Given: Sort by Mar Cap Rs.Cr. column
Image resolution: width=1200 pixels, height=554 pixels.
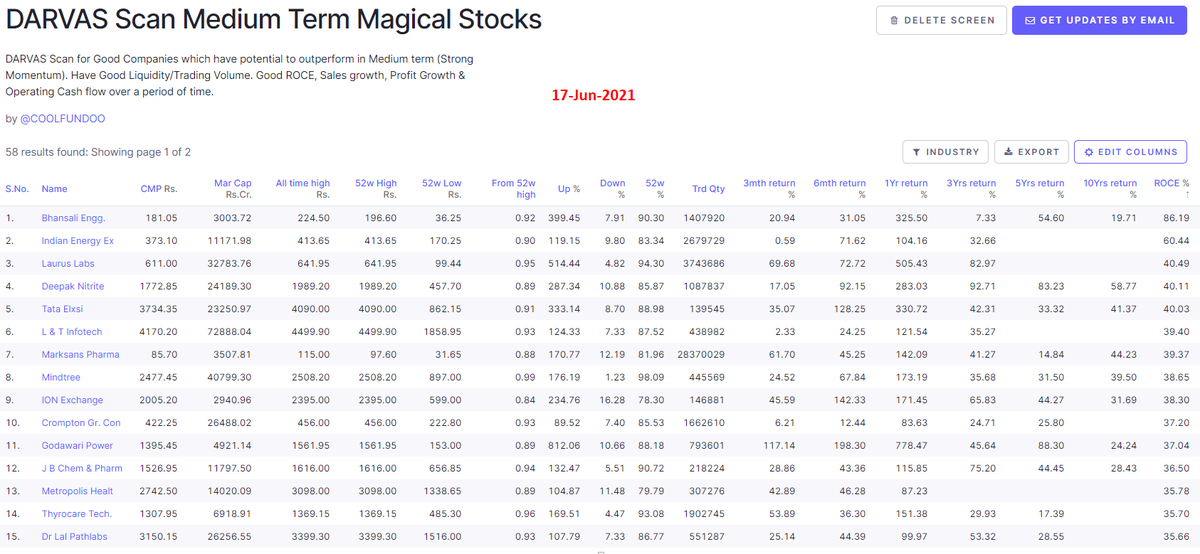Looking at the screenshot, I should [x=233, y=189].
